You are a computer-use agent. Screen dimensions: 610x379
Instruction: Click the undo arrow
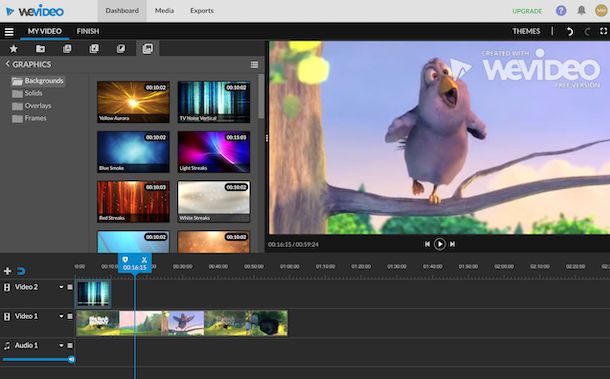pyautogui.click(x=570, y=32)
